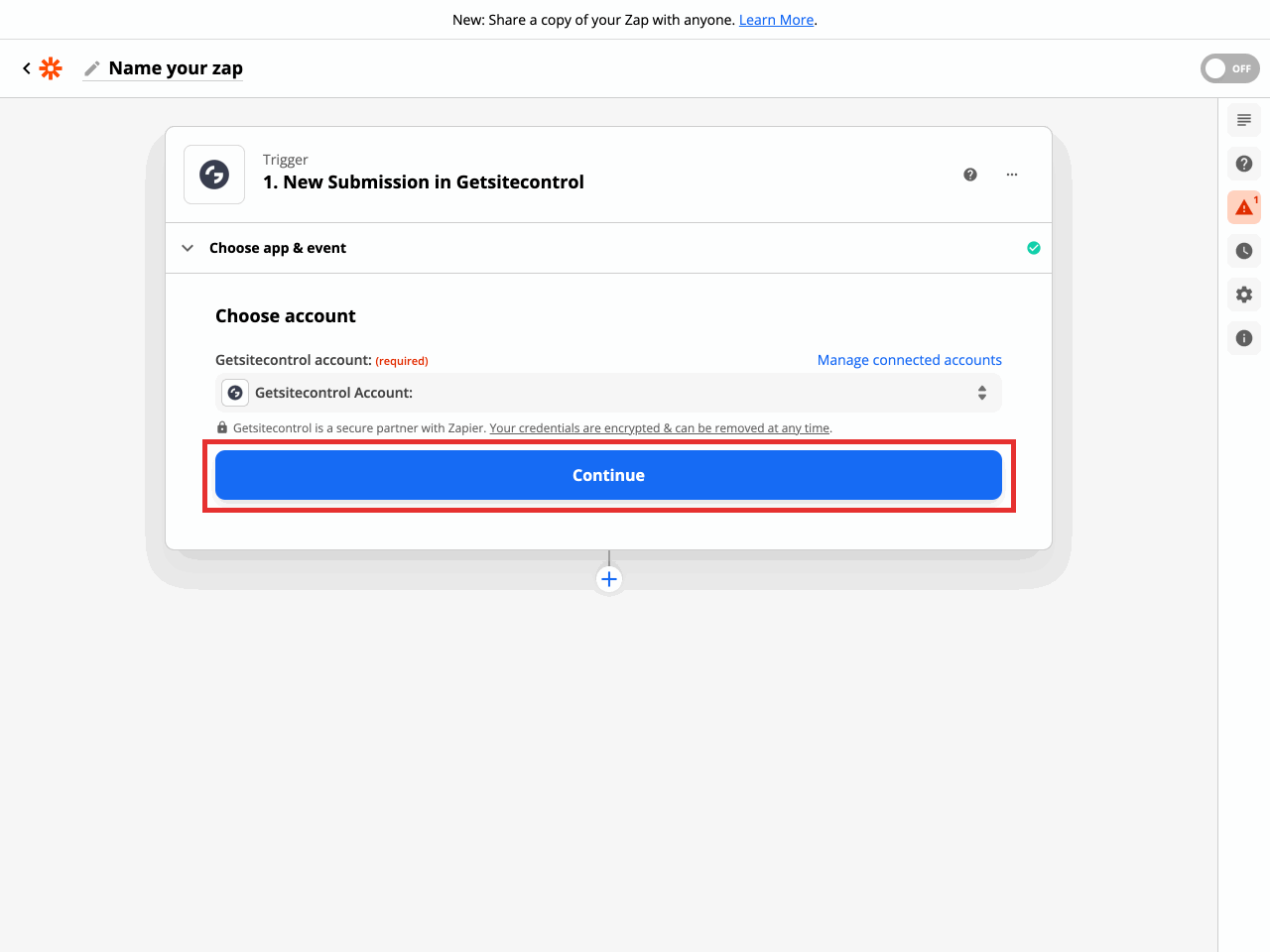Click the pencil icon to rename zap
The height and width of the screenshot is (952, 1270).
point(92,68)
